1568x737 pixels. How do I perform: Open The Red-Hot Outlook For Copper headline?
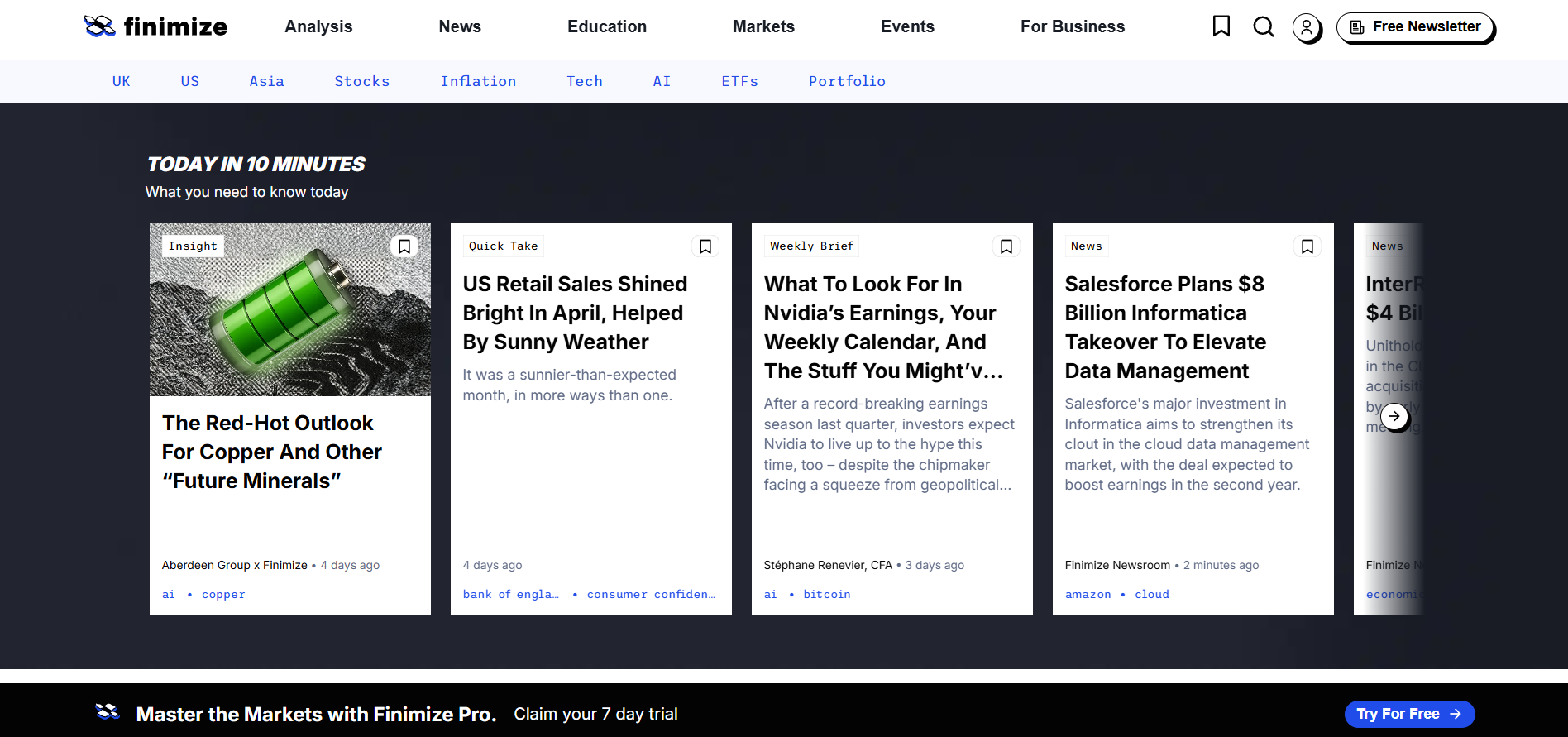[272, 452]
